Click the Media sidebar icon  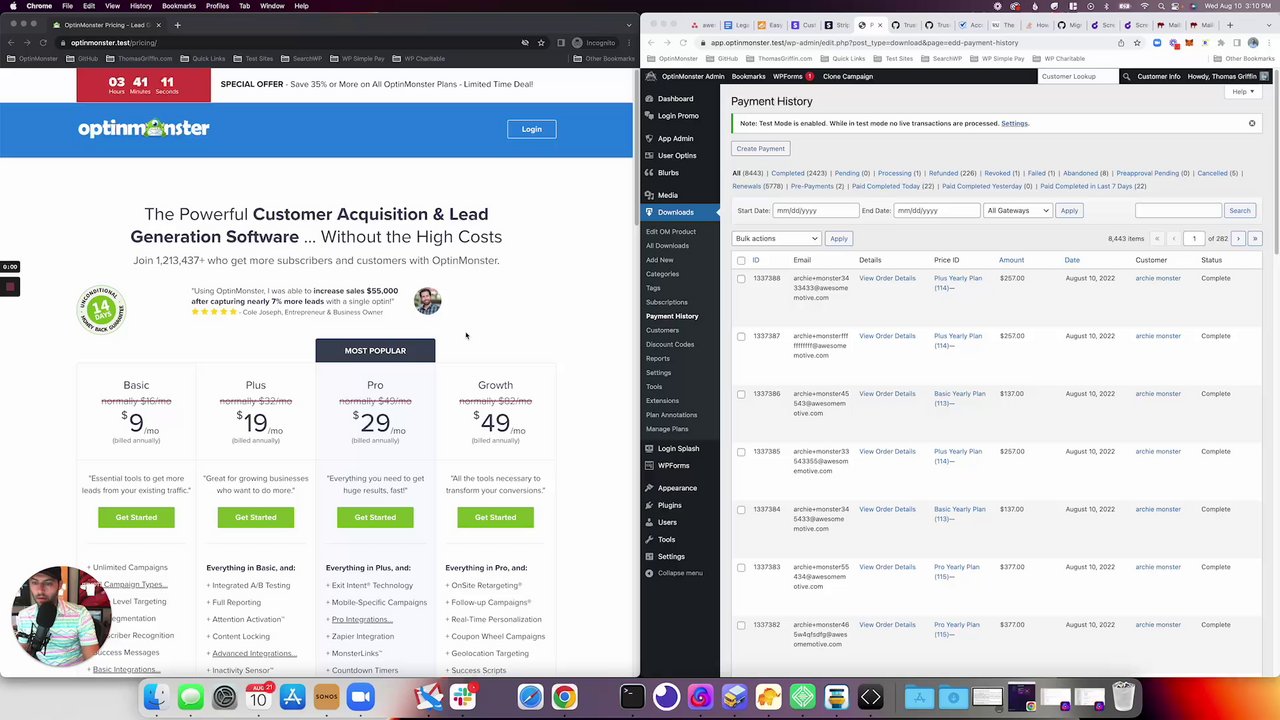click(649, 195)
